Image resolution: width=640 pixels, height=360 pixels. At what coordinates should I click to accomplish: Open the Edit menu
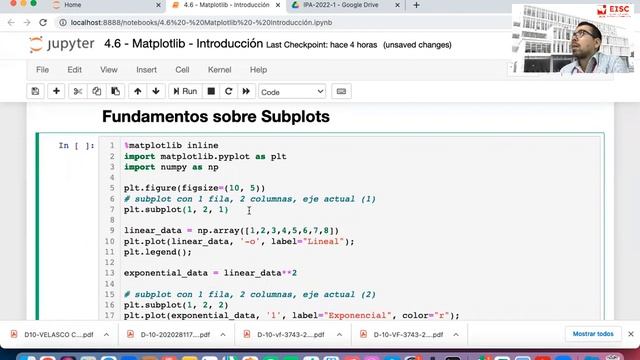coord(74,70)
